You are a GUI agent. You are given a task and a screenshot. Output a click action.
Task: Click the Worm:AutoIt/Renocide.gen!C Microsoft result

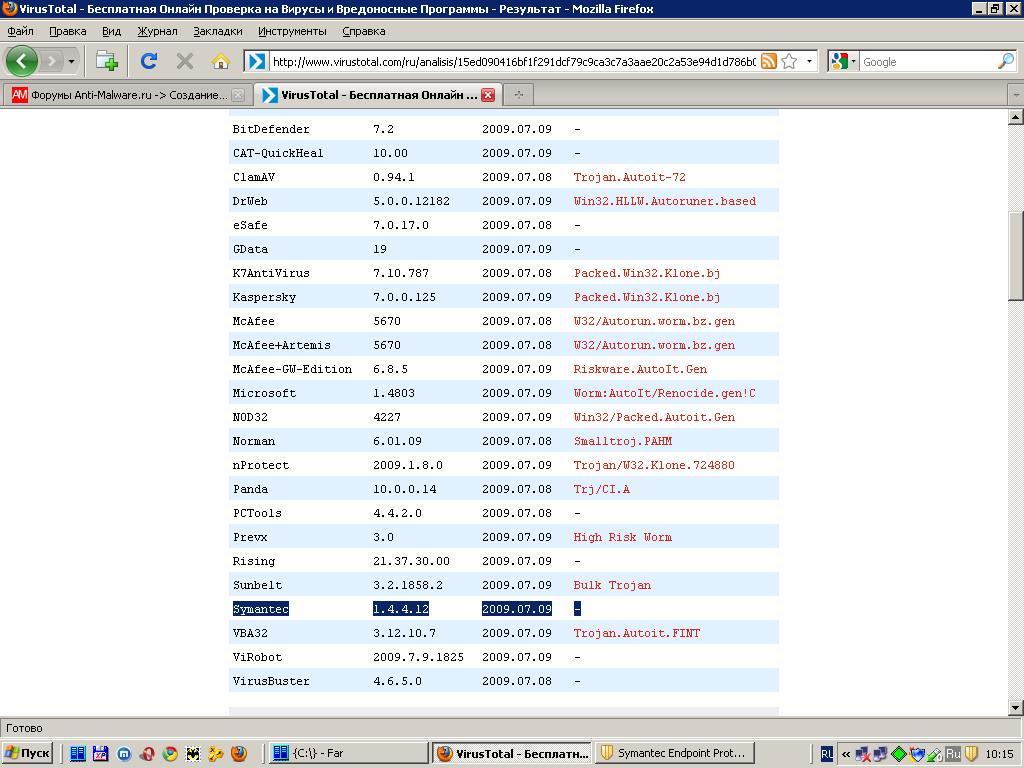pos(664,393)
